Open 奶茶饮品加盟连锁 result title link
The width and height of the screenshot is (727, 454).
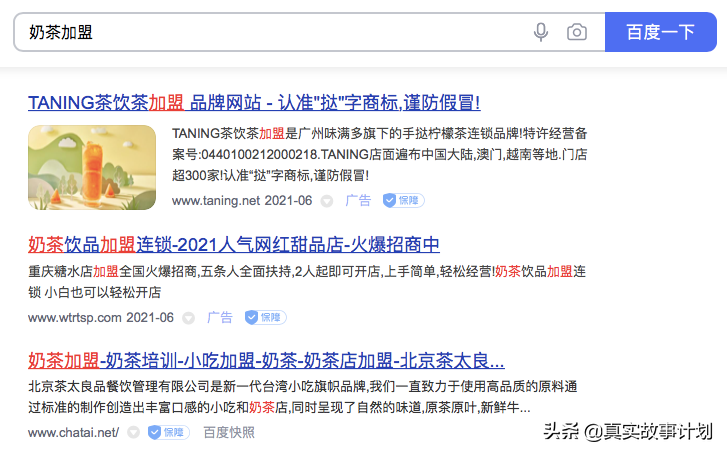(234, 244)
